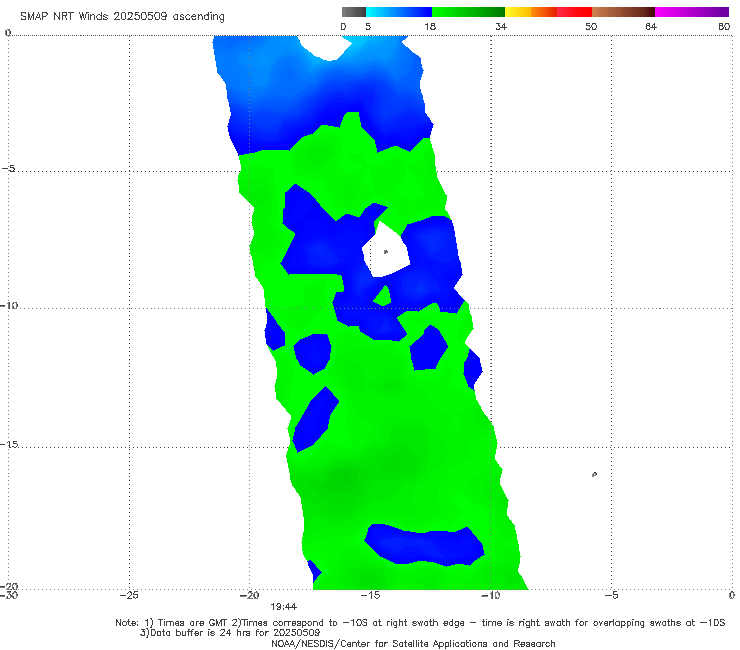Click the longitude axis label '-30'
Screen dimensions: 740x650
[9, 595]
